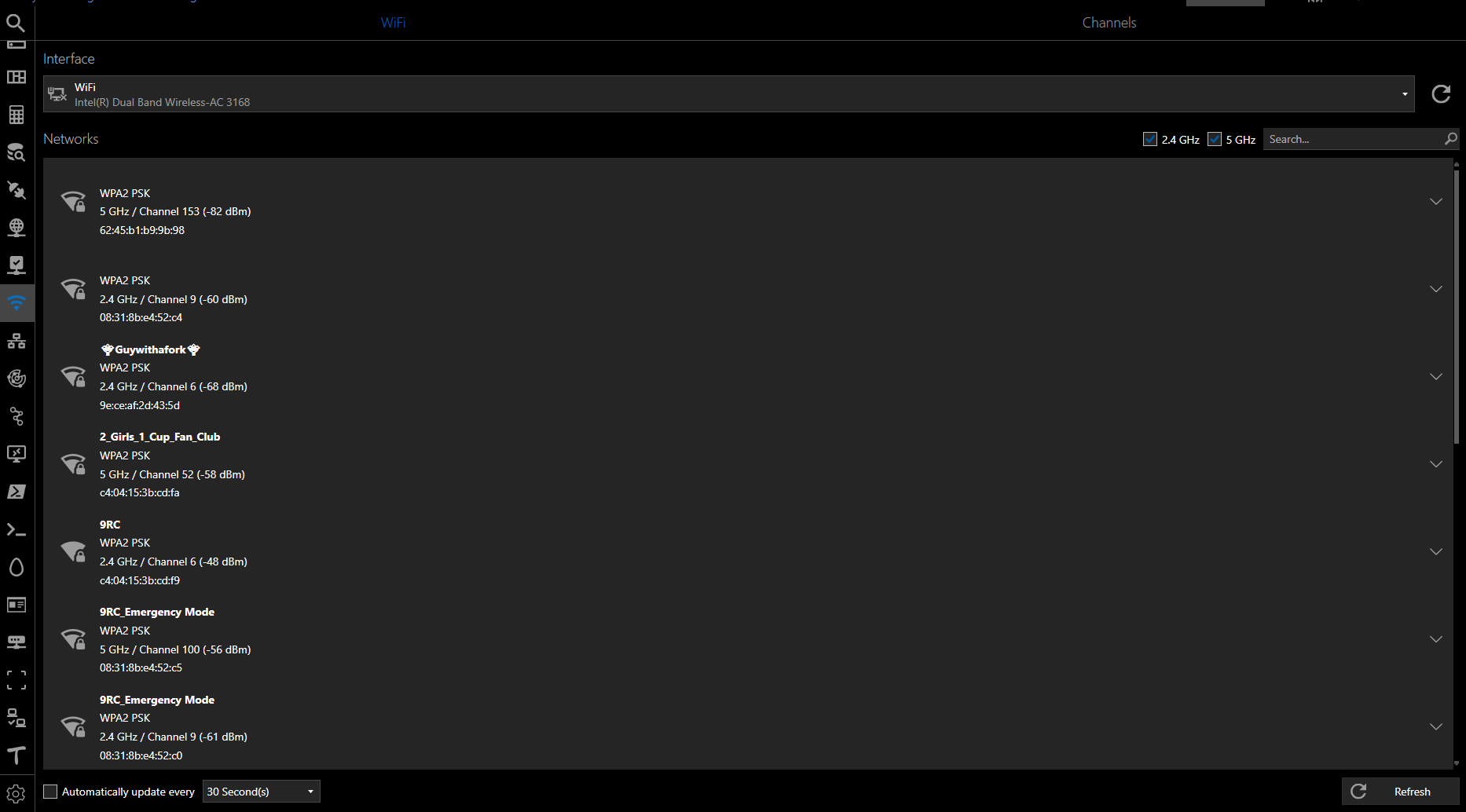Click the database lookup sidebar icon
The height and width of the screenshot is (812, 1466).
pos(16,152)
